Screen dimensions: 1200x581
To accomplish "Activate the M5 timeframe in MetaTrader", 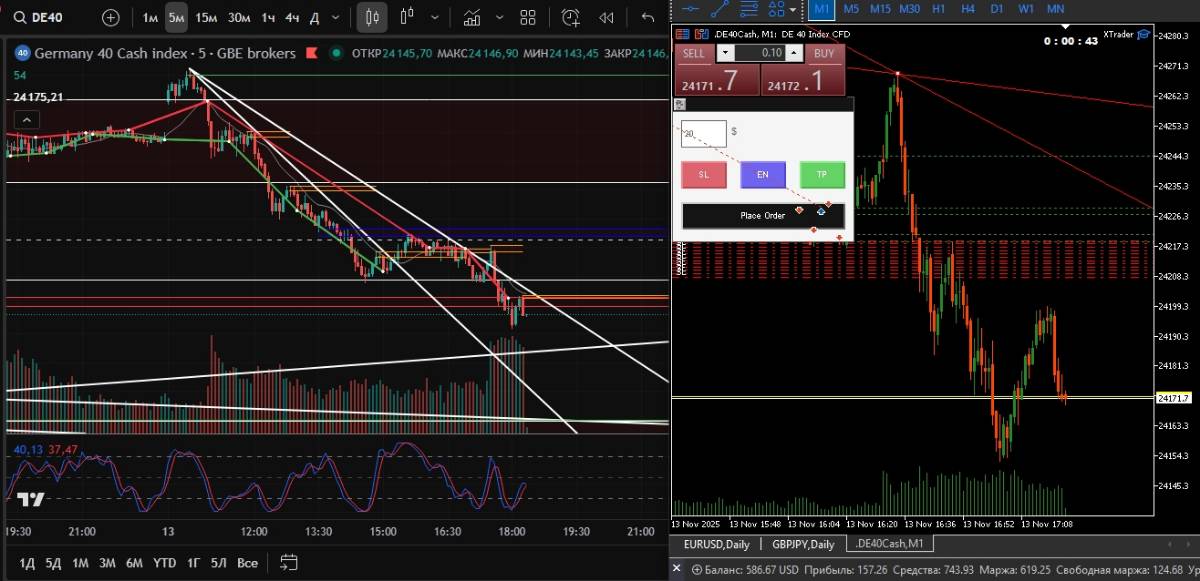I will click(851, 9).
